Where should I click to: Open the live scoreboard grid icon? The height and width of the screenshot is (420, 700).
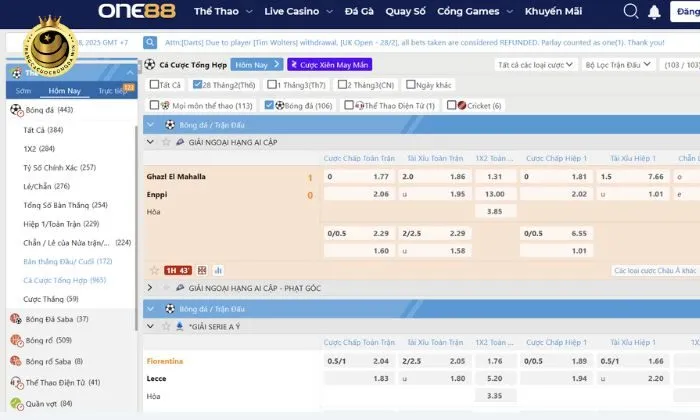(x=202, y=270)
